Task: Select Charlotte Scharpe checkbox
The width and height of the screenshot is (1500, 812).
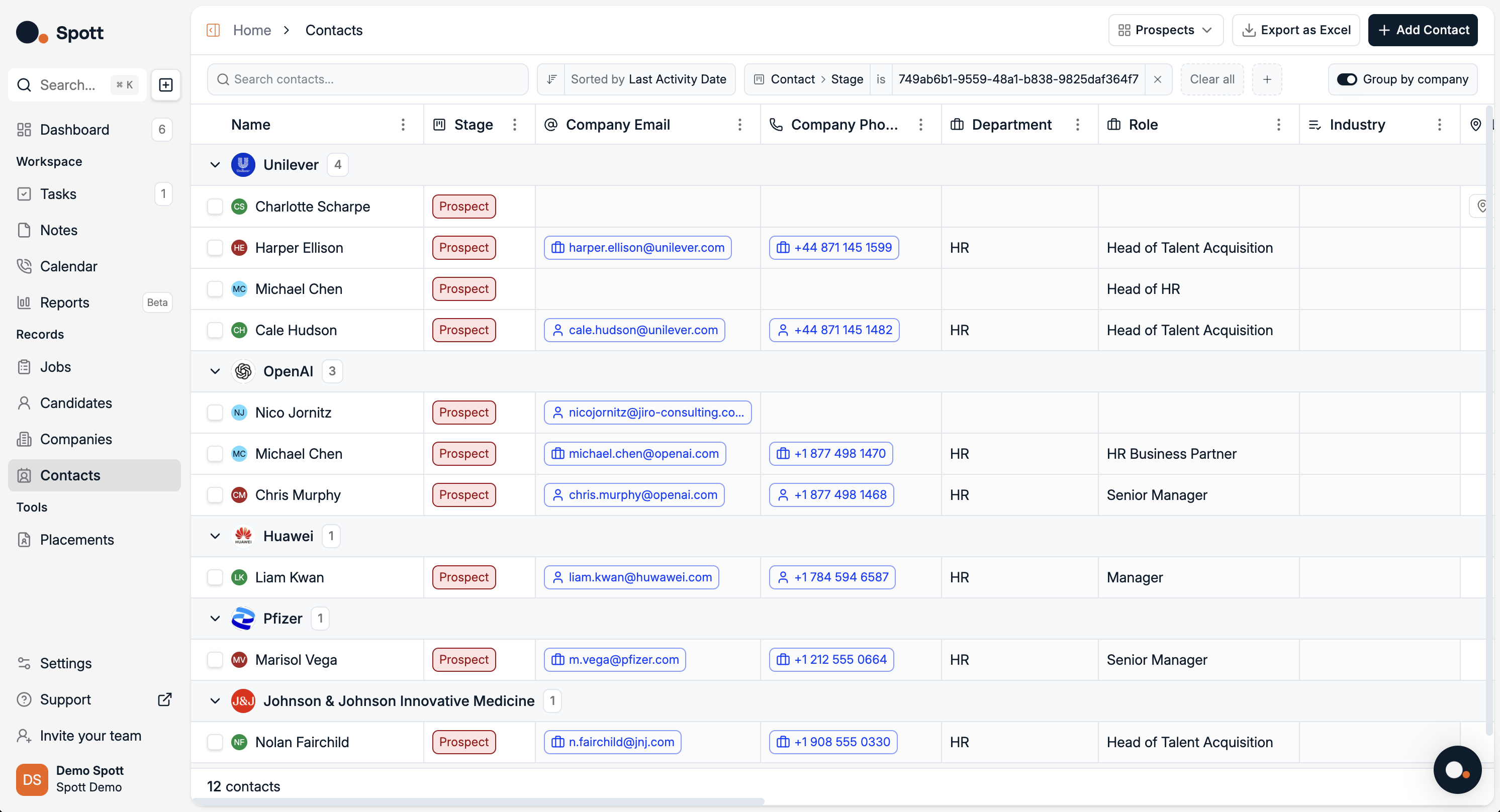Action: click(216, 207)
